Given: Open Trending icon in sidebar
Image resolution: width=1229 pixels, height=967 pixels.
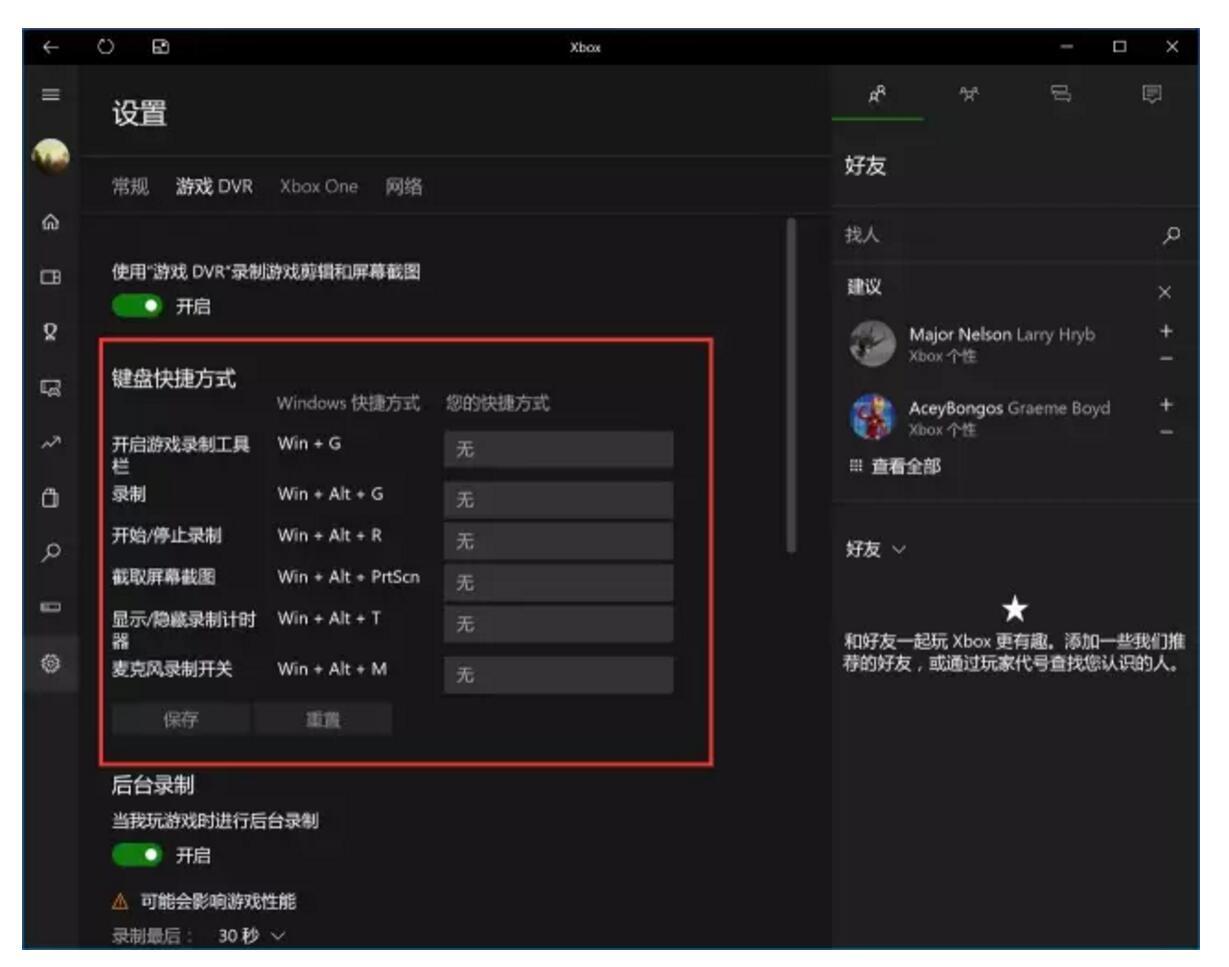Looking at the screenshot, I should pos(51,441).
